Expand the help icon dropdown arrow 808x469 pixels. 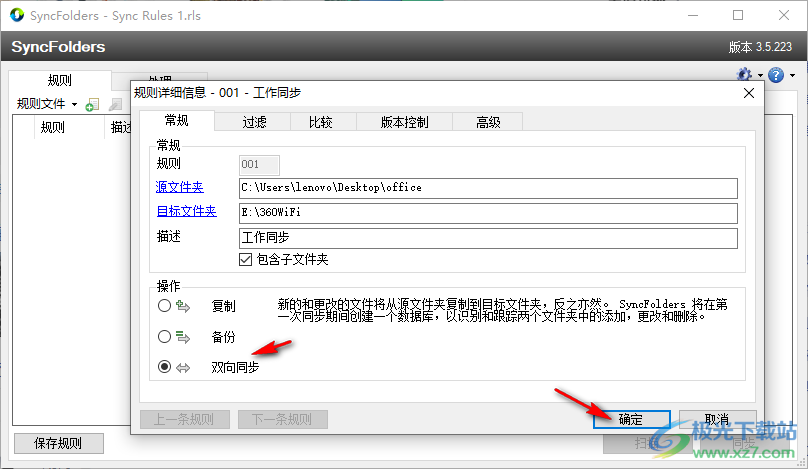click(792, 76)
